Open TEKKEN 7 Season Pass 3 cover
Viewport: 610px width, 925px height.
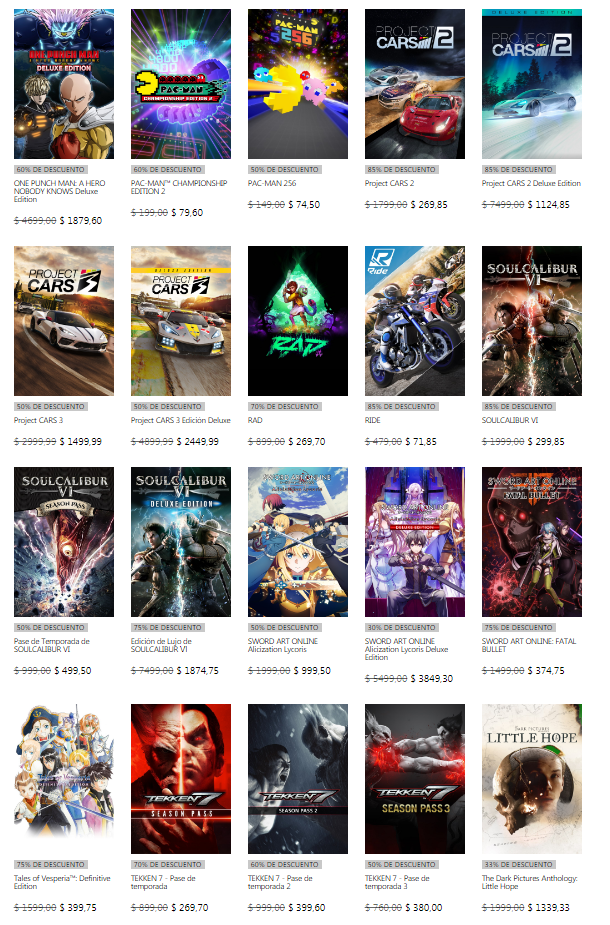pos(415,779)
